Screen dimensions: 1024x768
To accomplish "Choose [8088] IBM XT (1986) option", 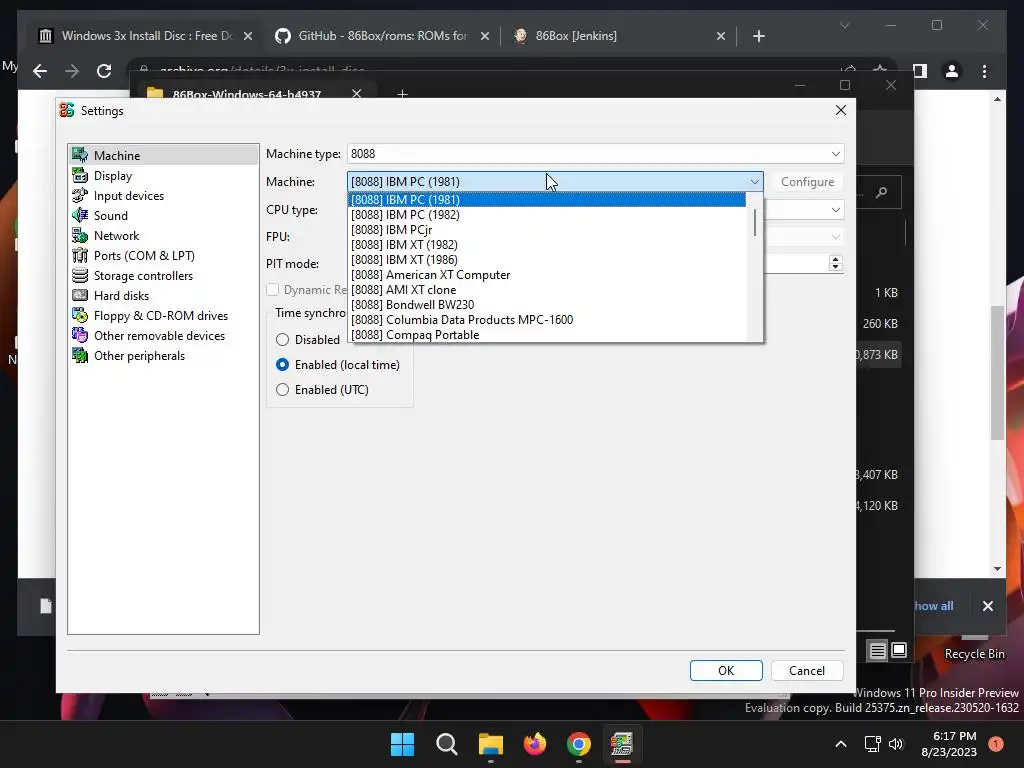I will (x=547, y=260).
